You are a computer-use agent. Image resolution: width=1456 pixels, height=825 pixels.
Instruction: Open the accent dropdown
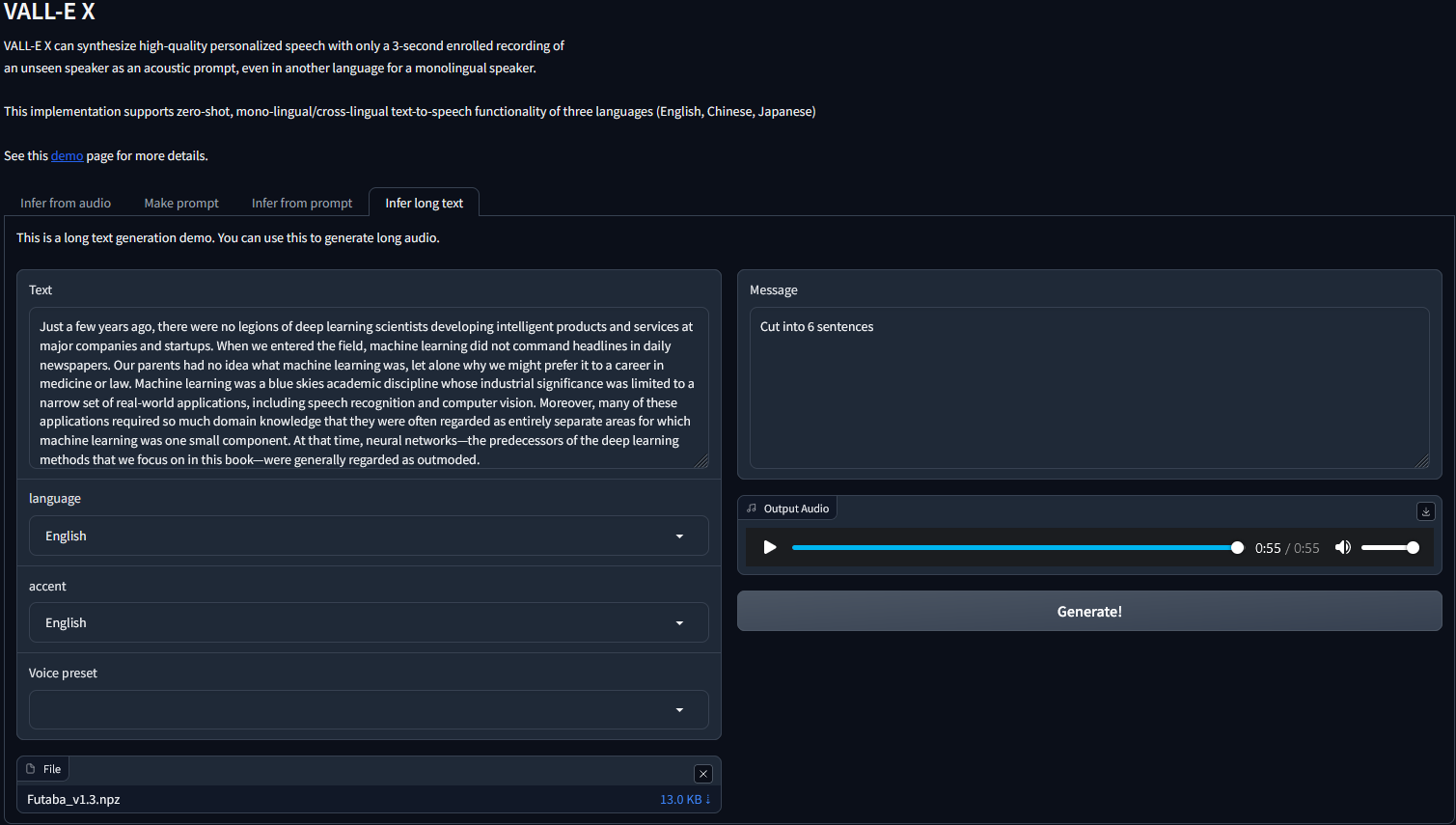click(x=369, y=622)
